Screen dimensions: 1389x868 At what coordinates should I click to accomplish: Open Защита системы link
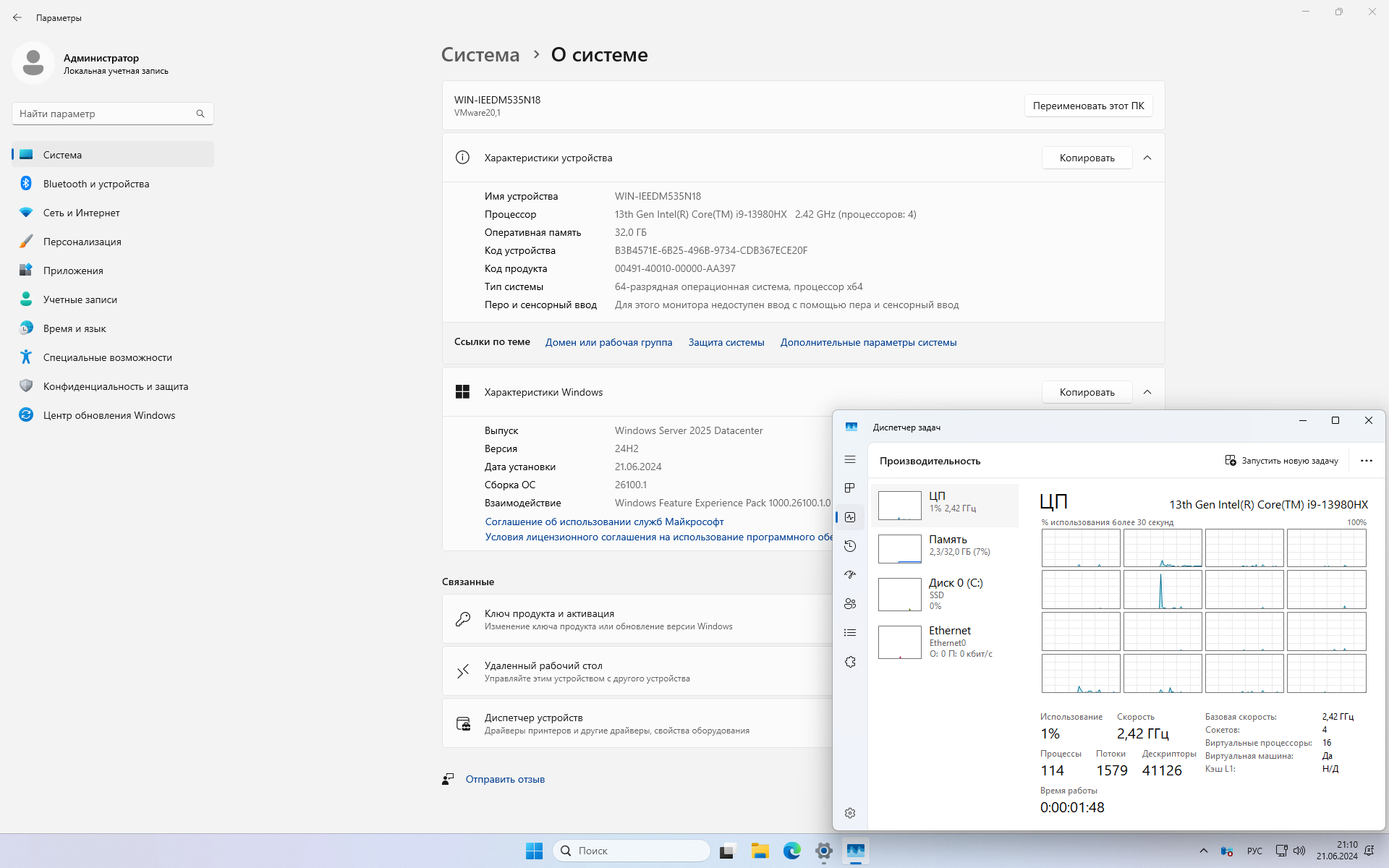726,342
